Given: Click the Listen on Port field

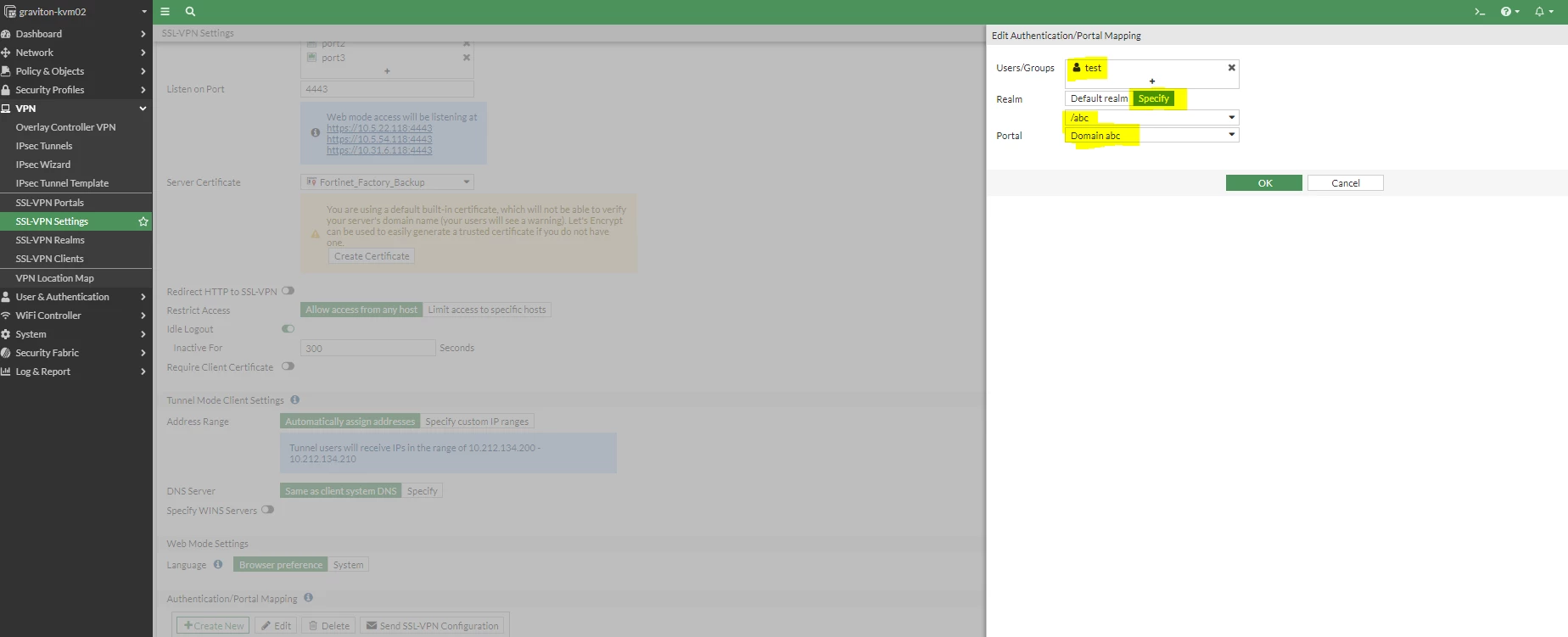Looking at the screenshot, I should pos(387,89).
